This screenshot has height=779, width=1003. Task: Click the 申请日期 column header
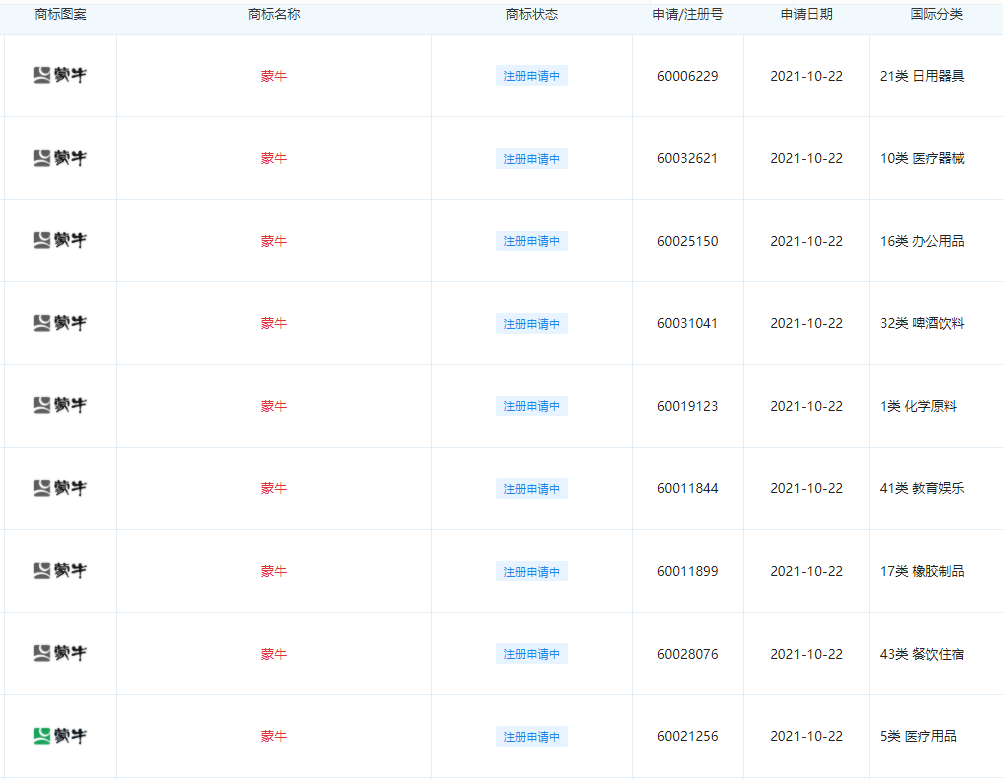pyautogui.click(x=807, y=15)
